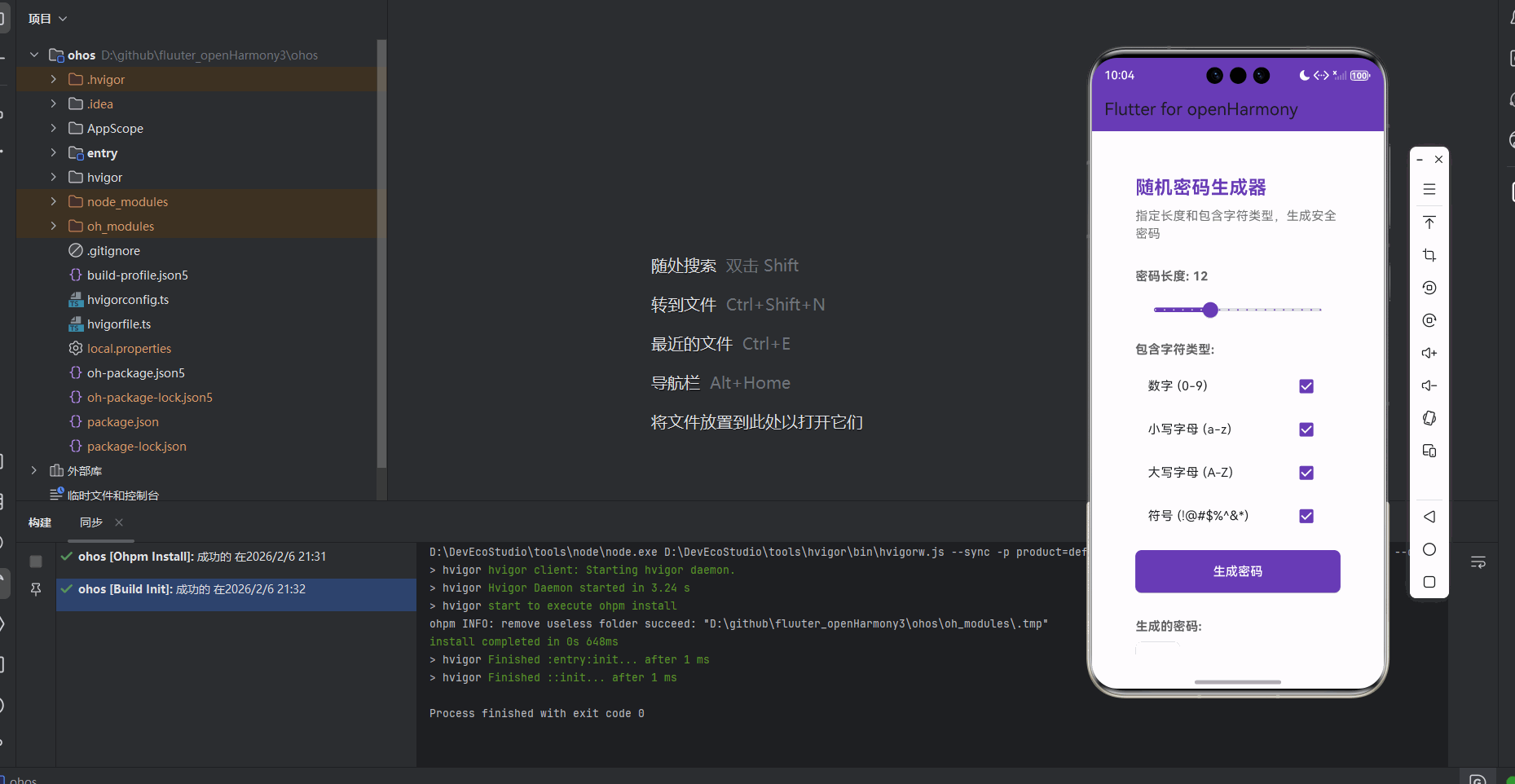Toggle the 数字 (0-9) checkbox

point(1306,386)
